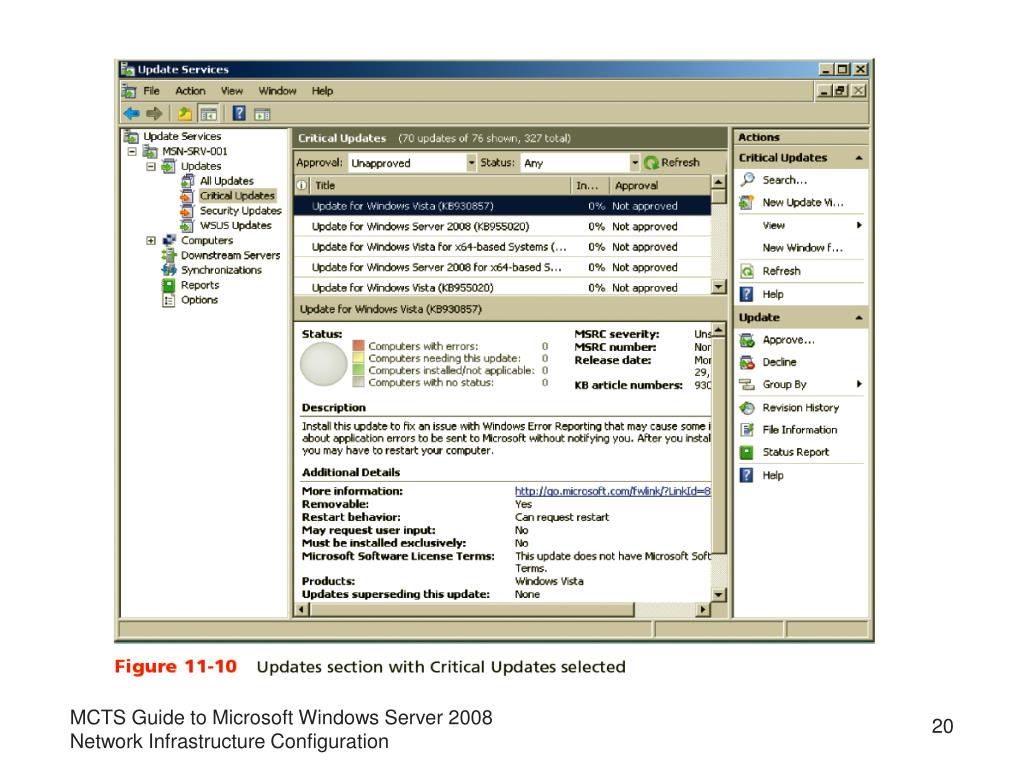Image resolution: width=1024 pixels, height=768 pixels.
Task: Click Help under Critical Updates actions
Action: point(773,295)
